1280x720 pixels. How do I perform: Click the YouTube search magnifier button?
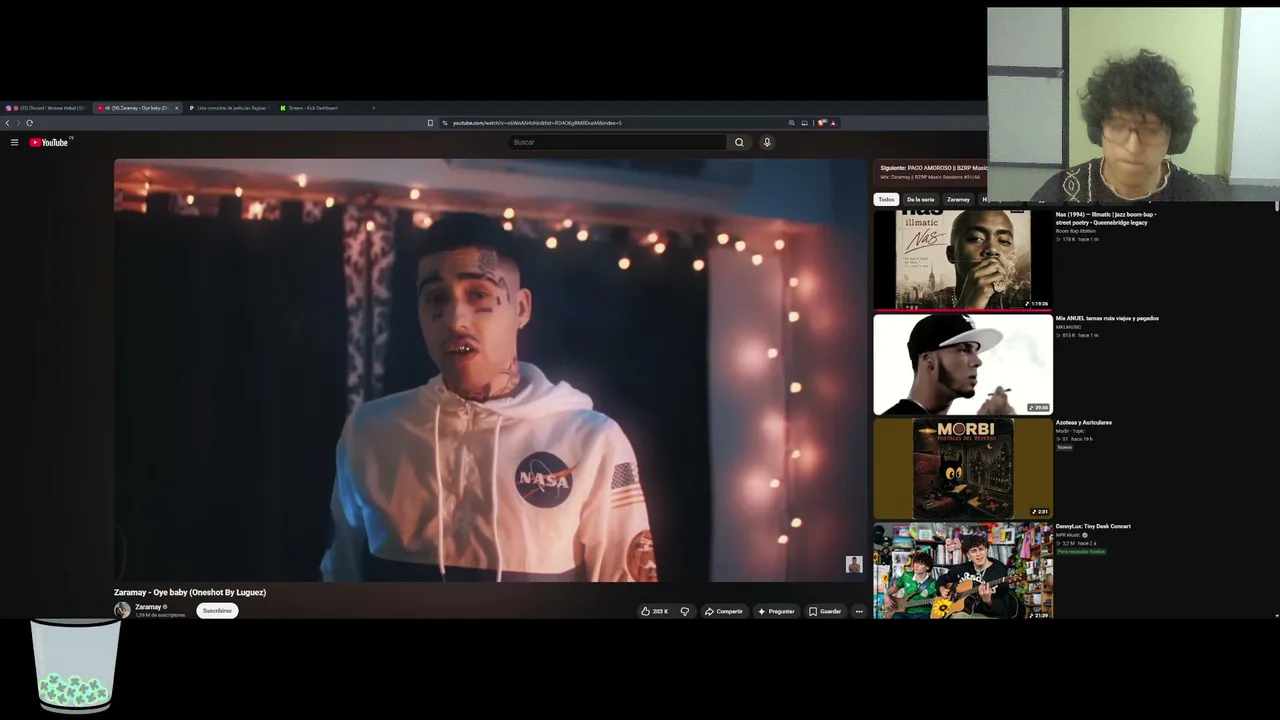pos(739,142)
